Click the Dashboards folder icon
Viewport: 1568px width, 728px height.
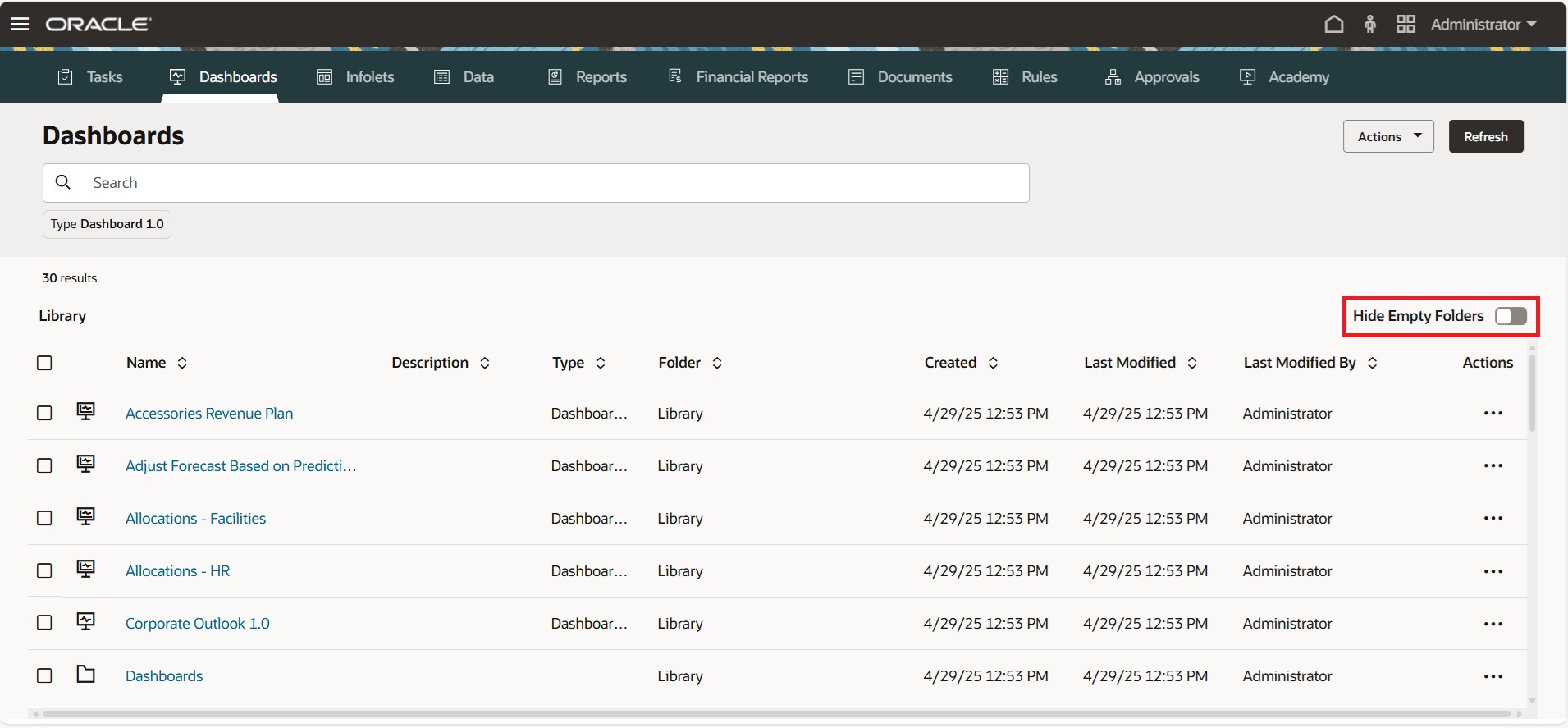tap(85, 674)
